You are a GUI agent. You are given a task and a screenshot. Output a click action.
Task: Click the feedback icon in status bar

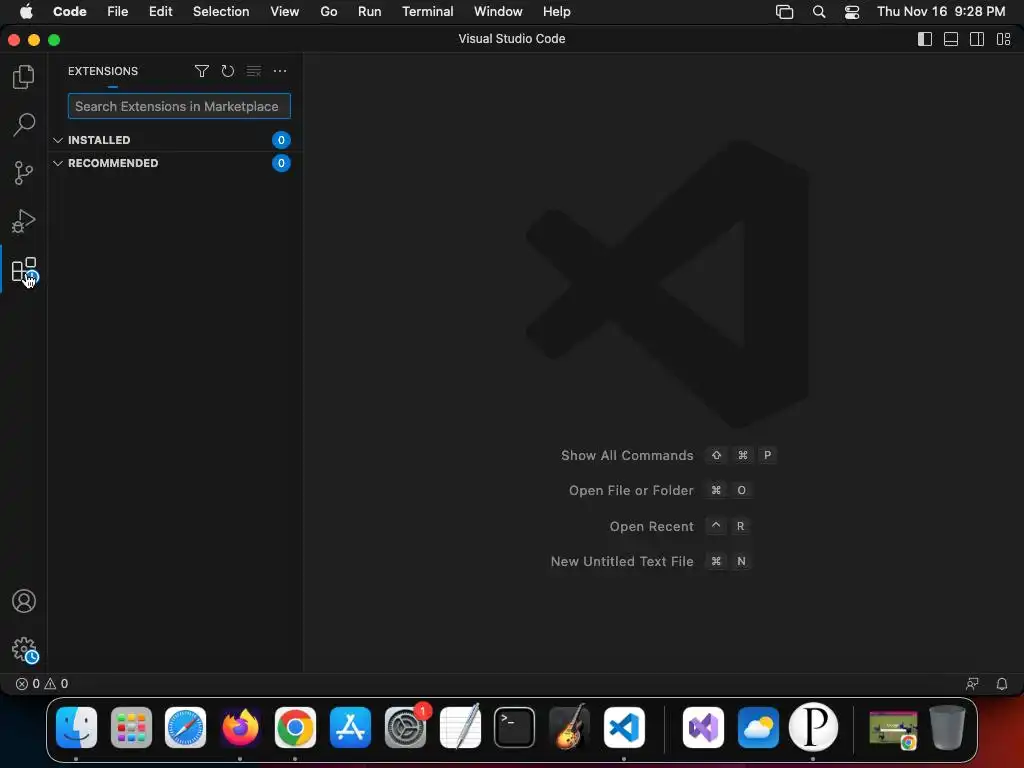pos(972,684)
